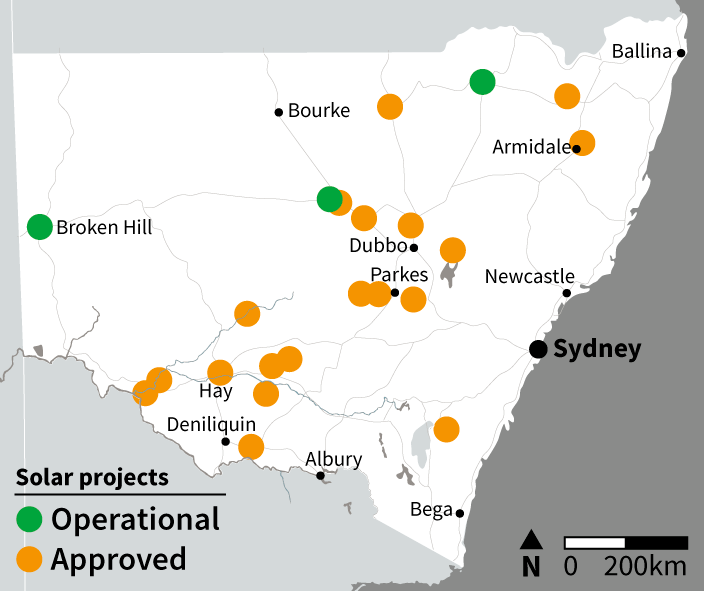Screen dimensions: 704x591
Task: Select the 'Operational' legend text
Action: 135,519
